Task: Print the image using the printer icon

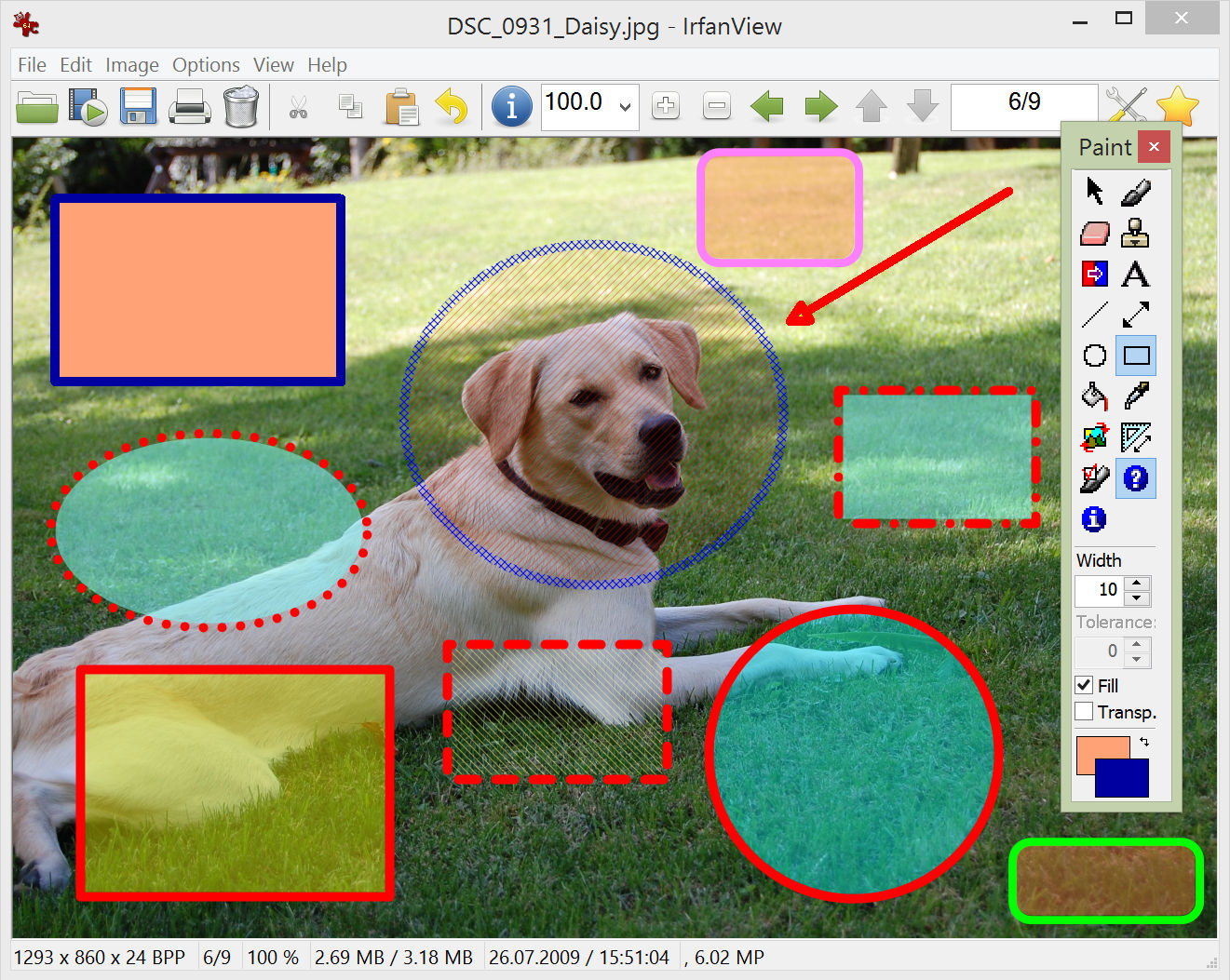Action: 190,106
